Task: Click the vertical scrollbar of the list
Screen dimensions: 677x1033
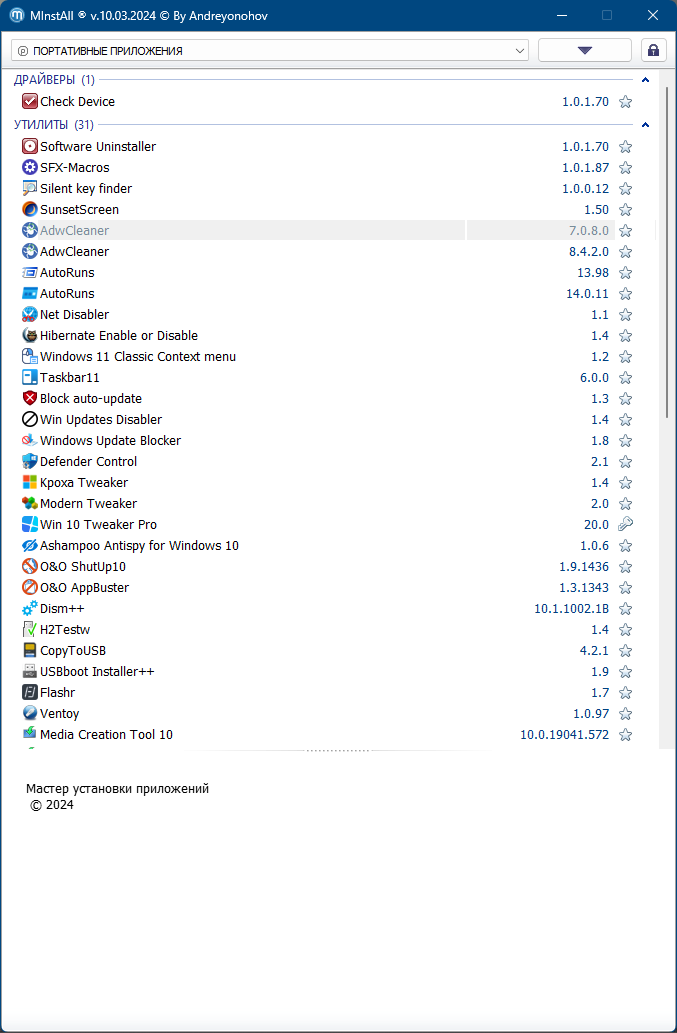Action: tap(667, 250)
